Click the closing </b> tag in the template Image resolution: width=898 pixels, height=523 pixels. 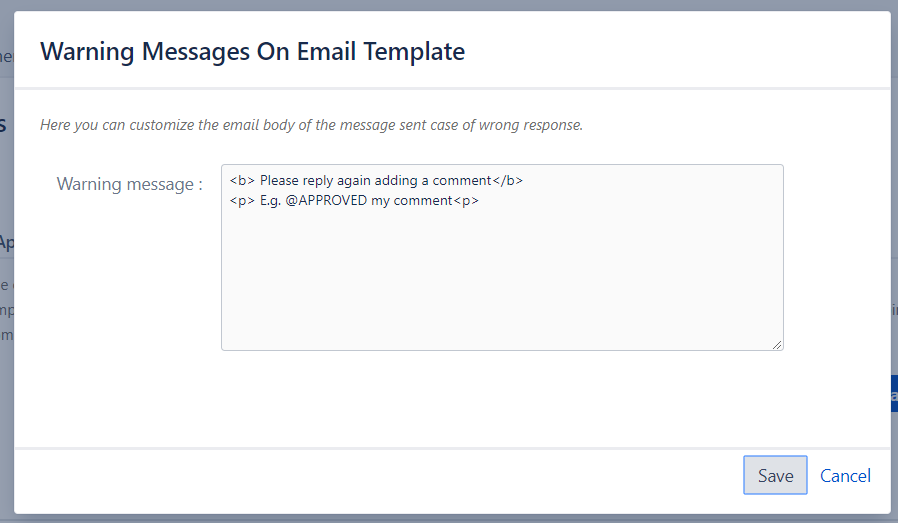pos(508,181)
